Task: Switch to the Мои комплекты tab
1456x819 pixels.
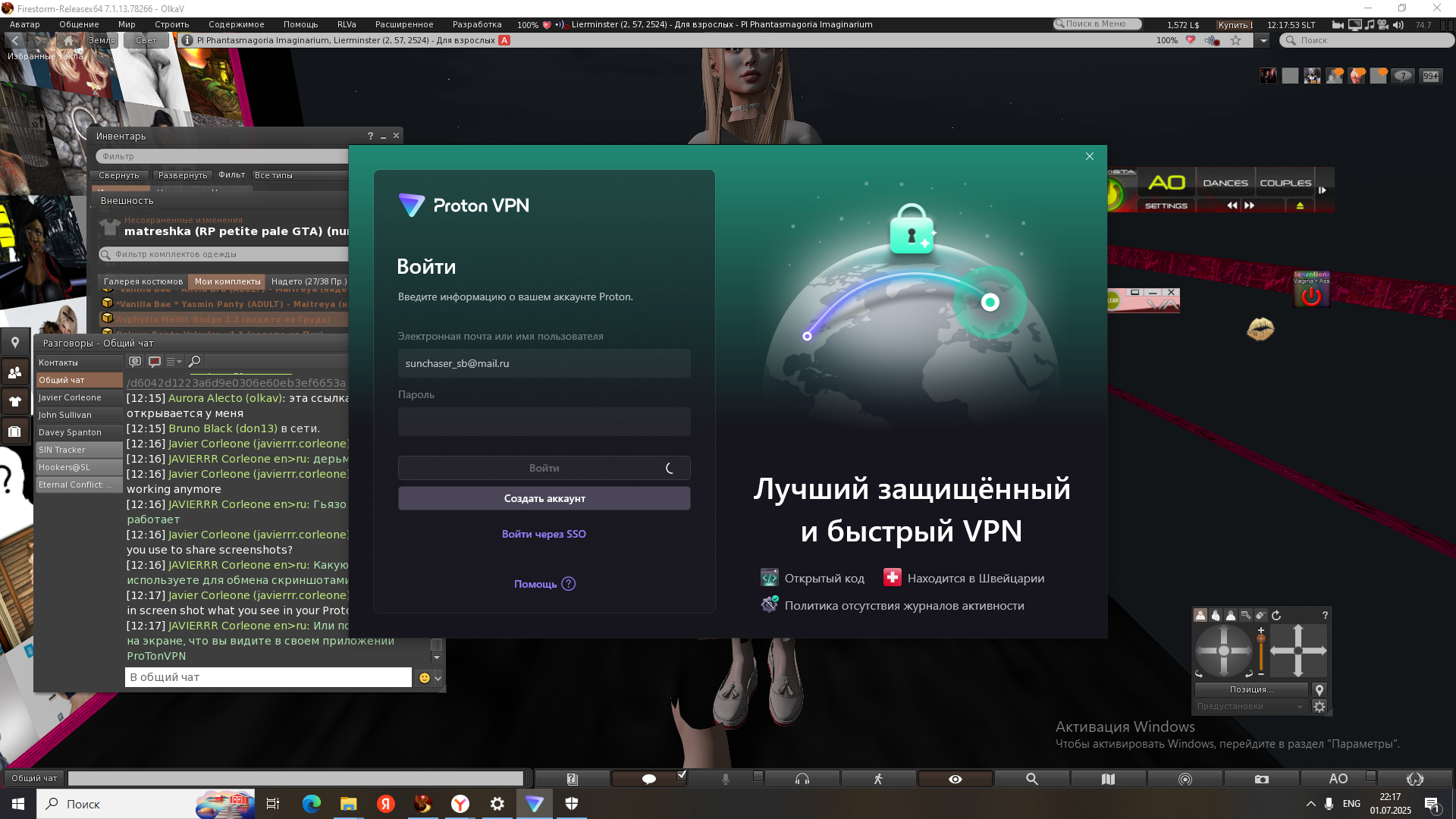Action: tap(227, 281)
